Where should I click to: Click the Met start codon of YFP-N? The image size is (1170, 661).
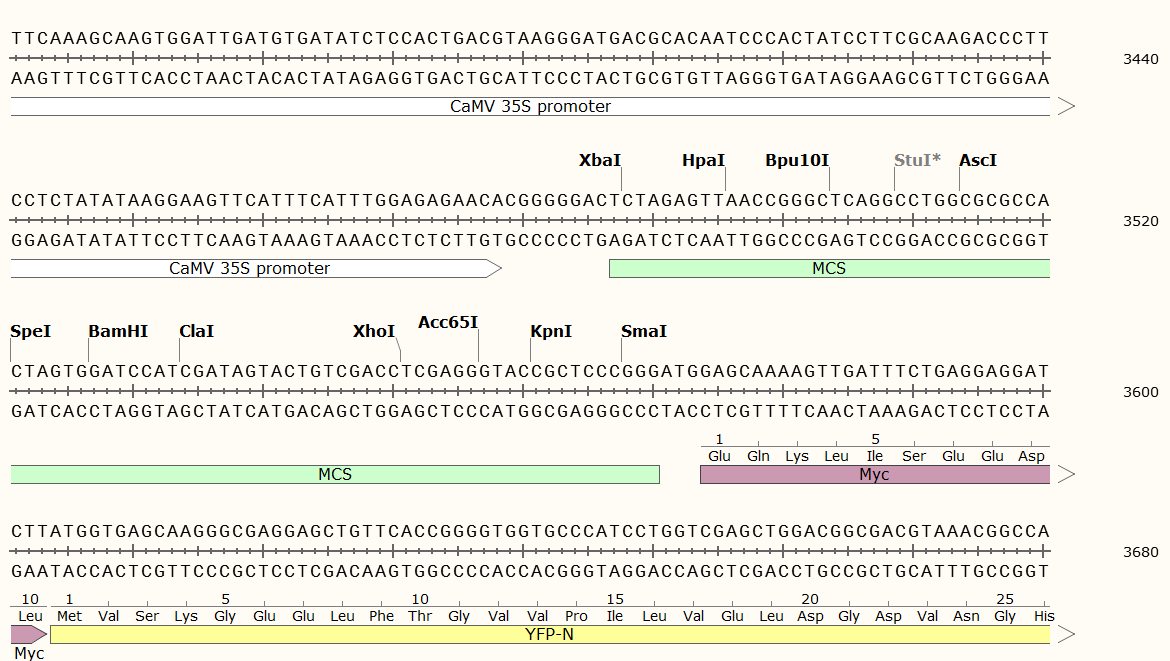coord(69,616)
